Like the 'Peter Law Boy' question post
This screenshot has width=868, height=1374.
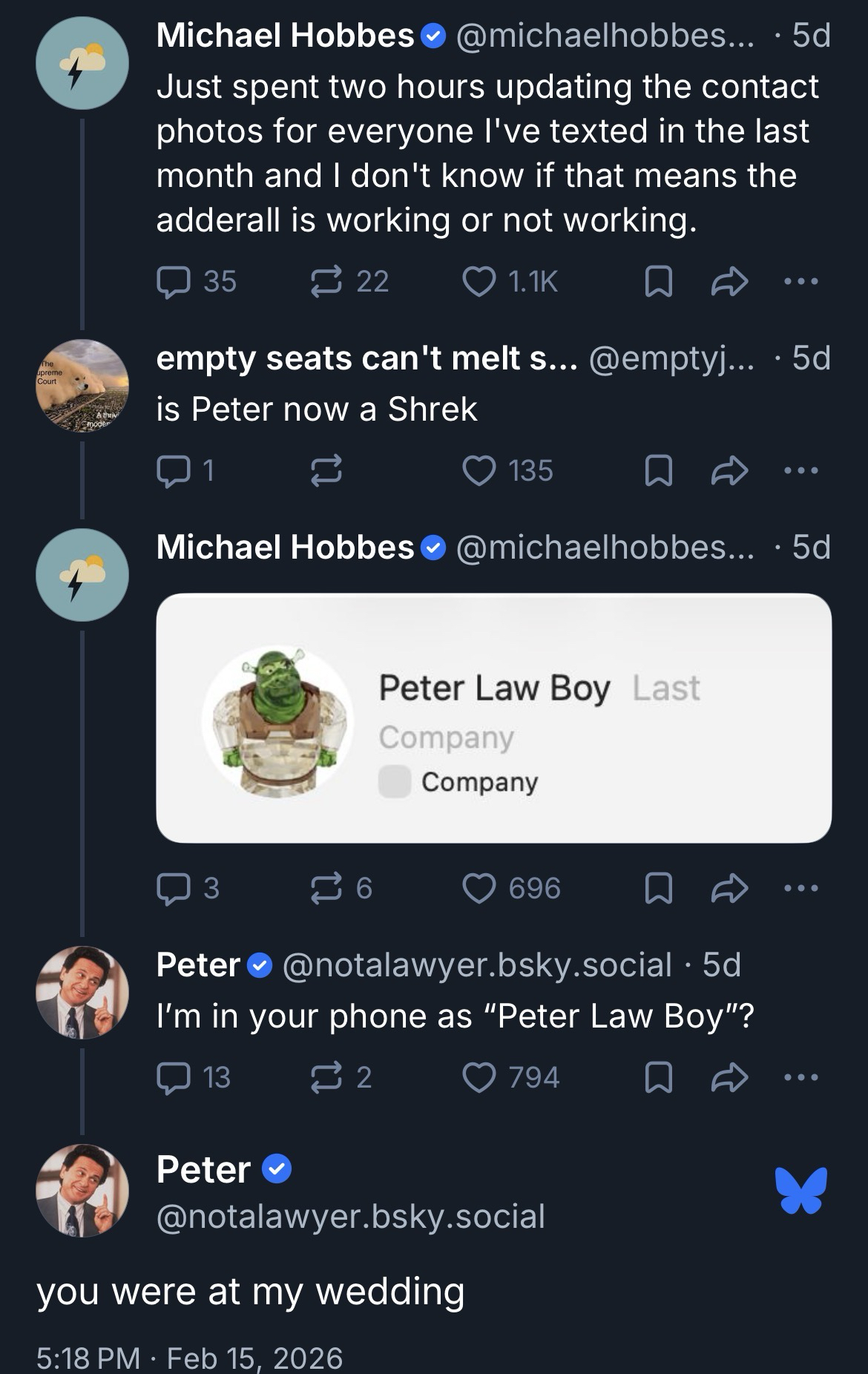click(x=479, y=1078)
